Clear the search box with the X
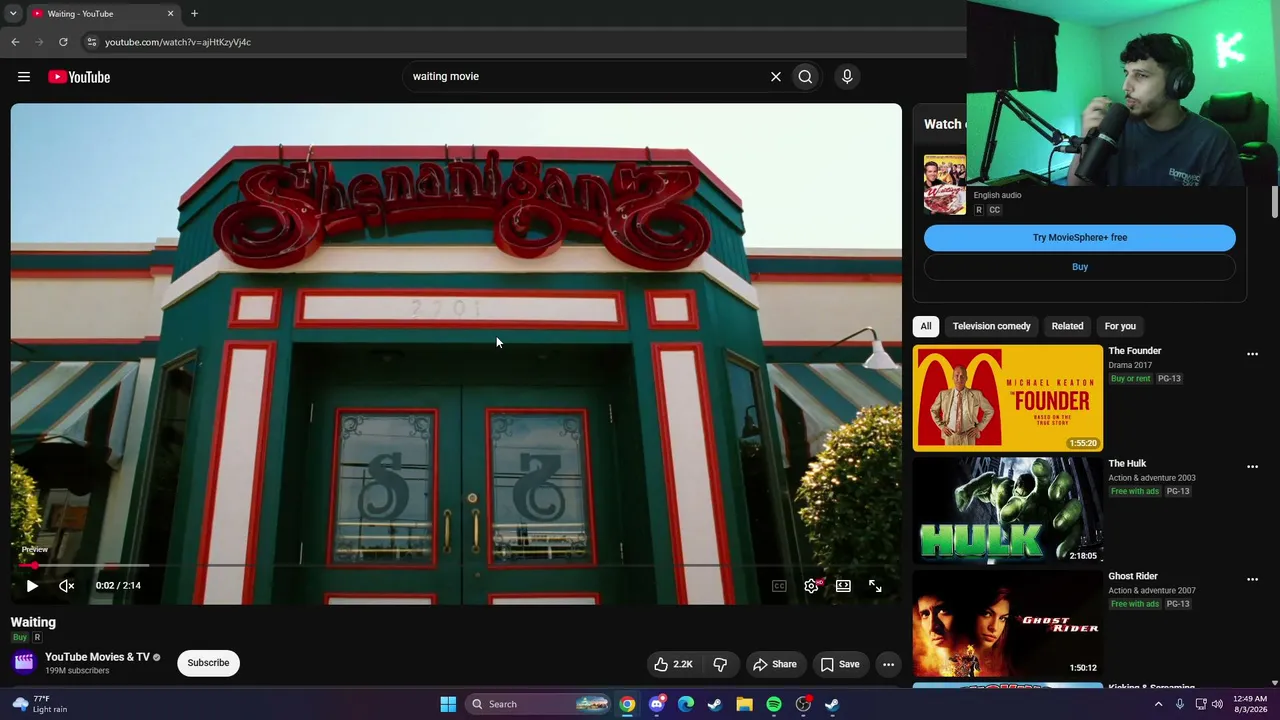1280x720 pixels. 775,76
